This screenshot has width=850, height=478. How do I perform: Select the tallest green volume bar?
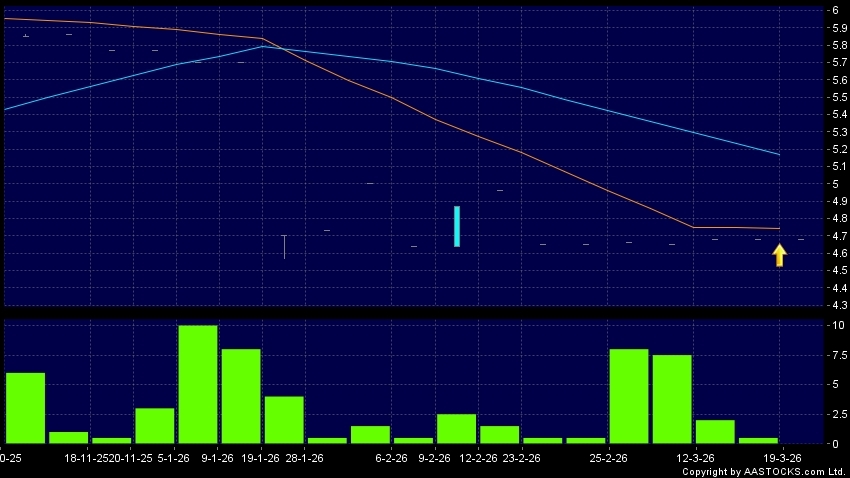(198, 384)
